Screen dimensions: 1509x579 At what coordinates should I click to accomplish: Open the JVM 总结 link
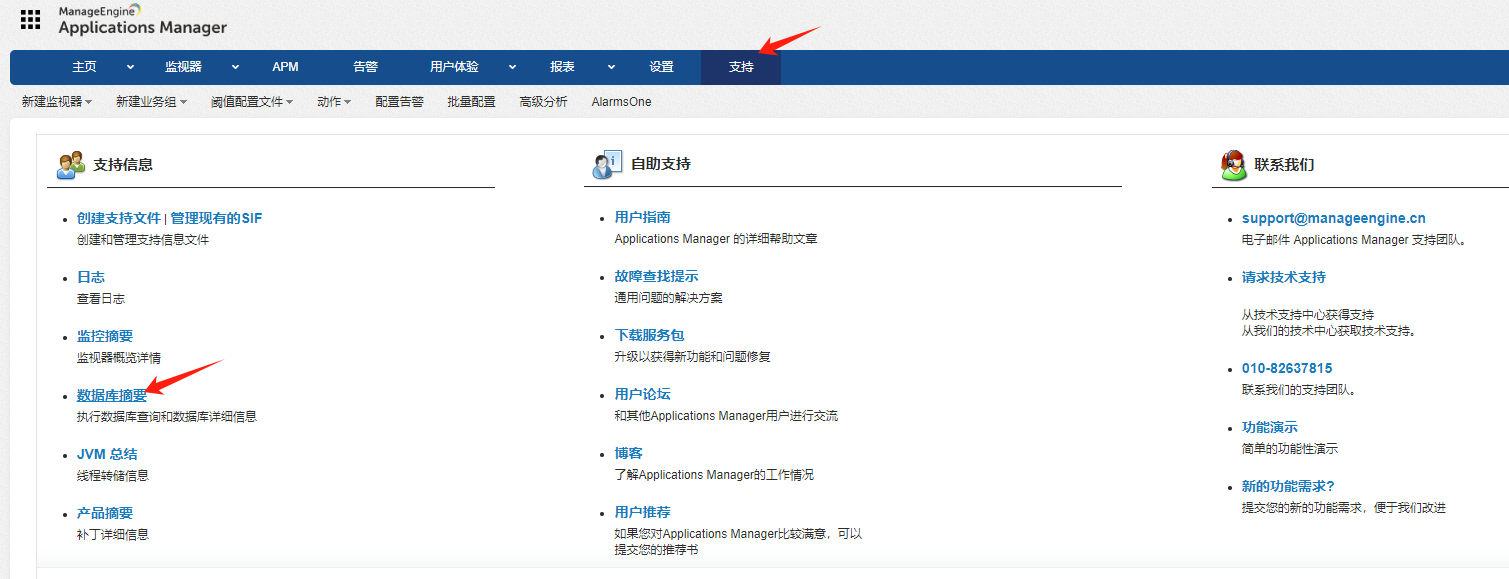pos(107,454)
